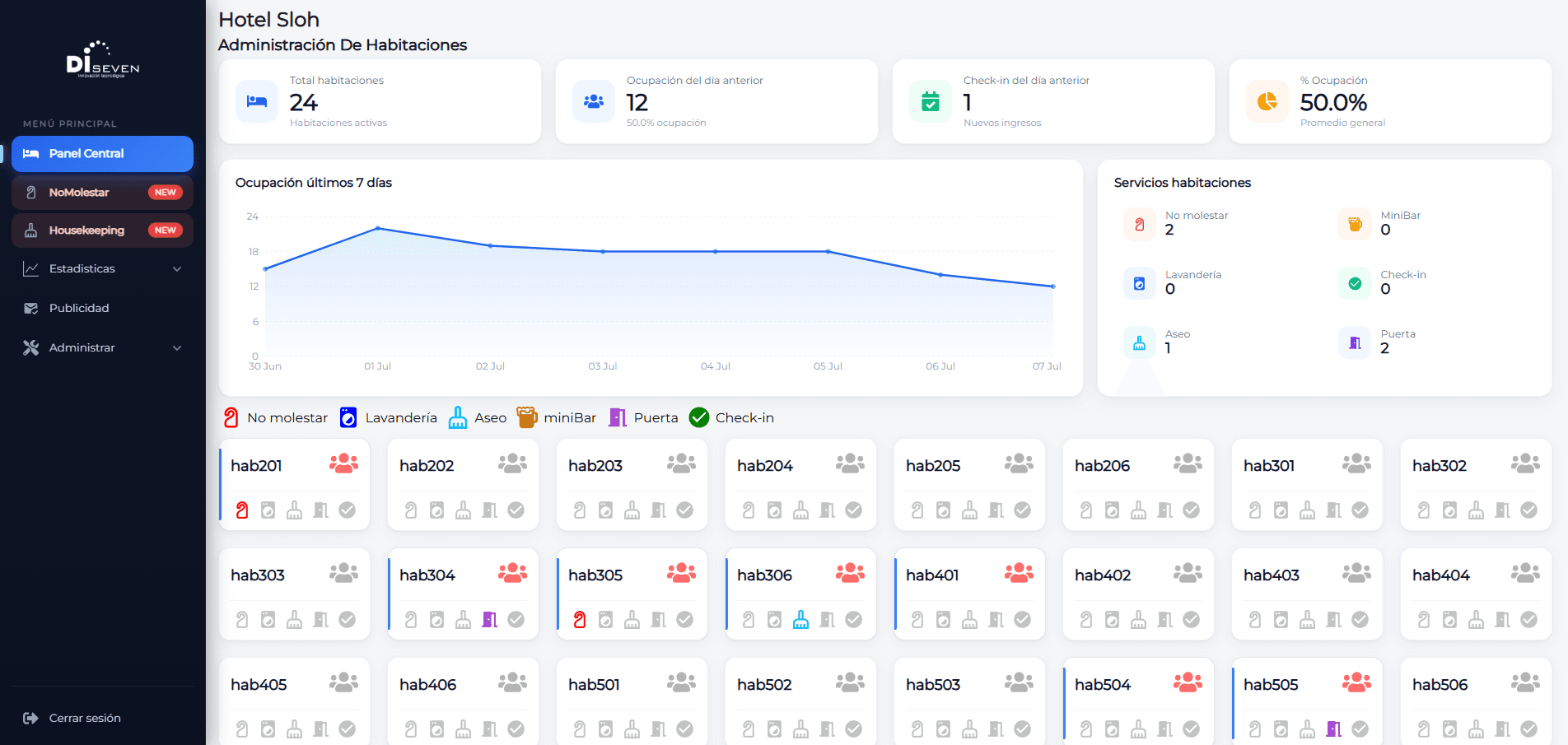
Task: Toggle check-in checkmark on hab206
Action: coord(1192,510)
